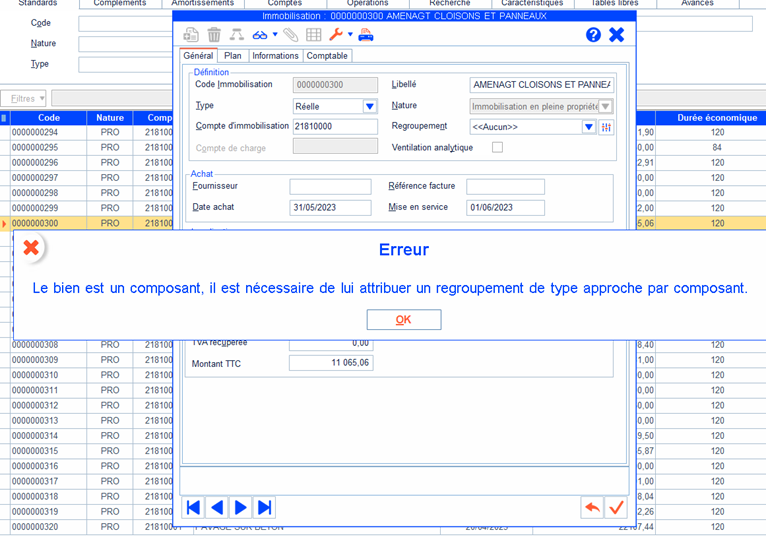Click the orange undo arrow icon
The width and height of the screenshot is (766, 547).
pos(592,507)
